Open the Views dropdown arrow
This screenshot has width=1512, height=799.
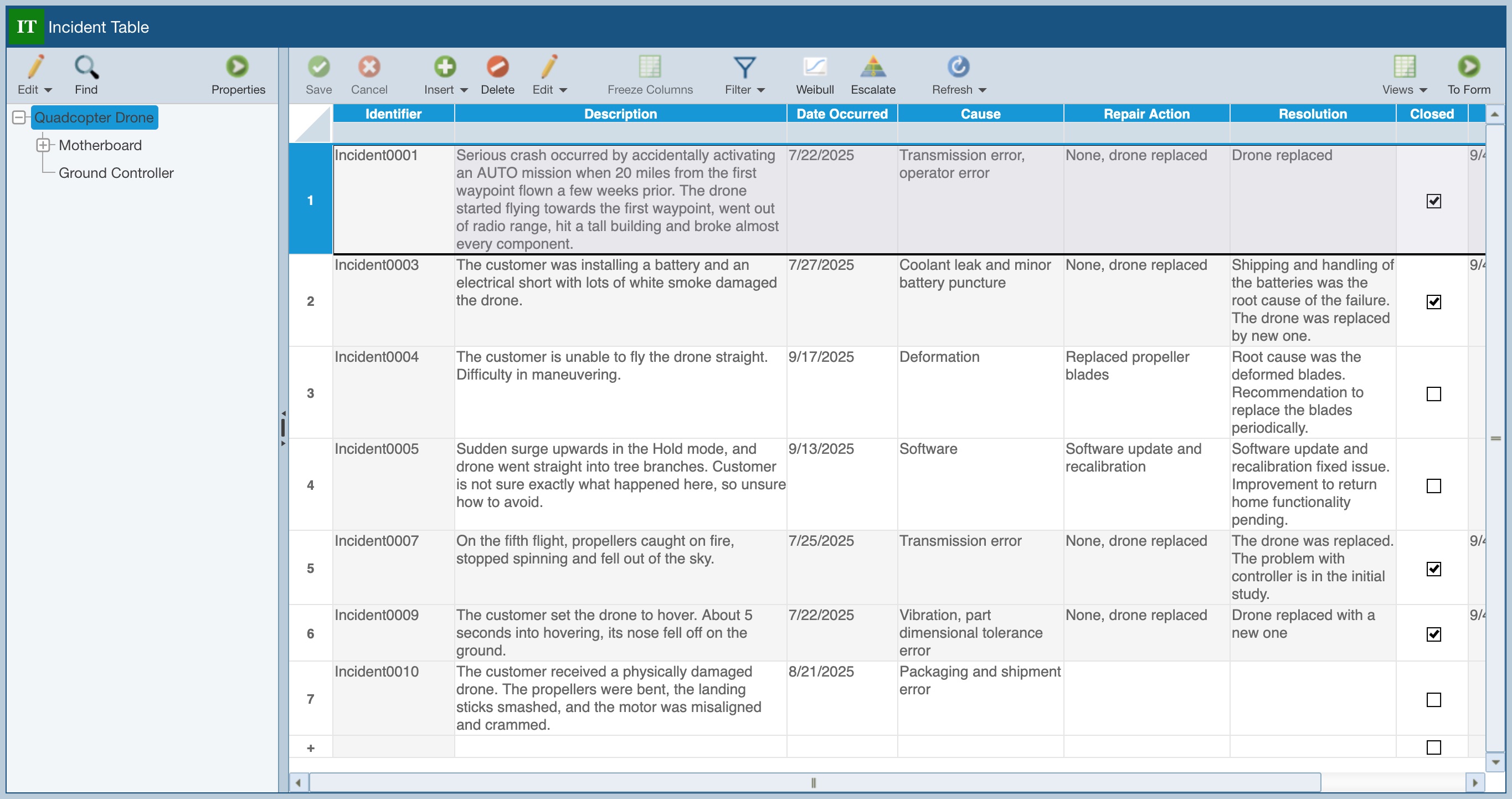click(x=1423, y=90)
